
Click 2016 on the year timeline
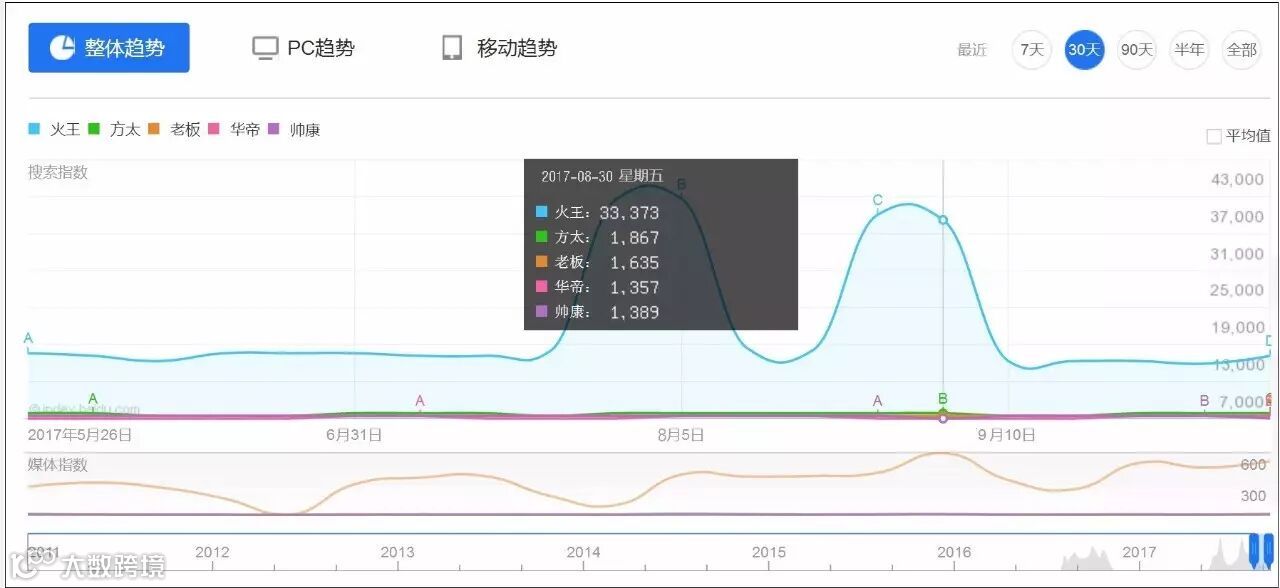[954, 552]
